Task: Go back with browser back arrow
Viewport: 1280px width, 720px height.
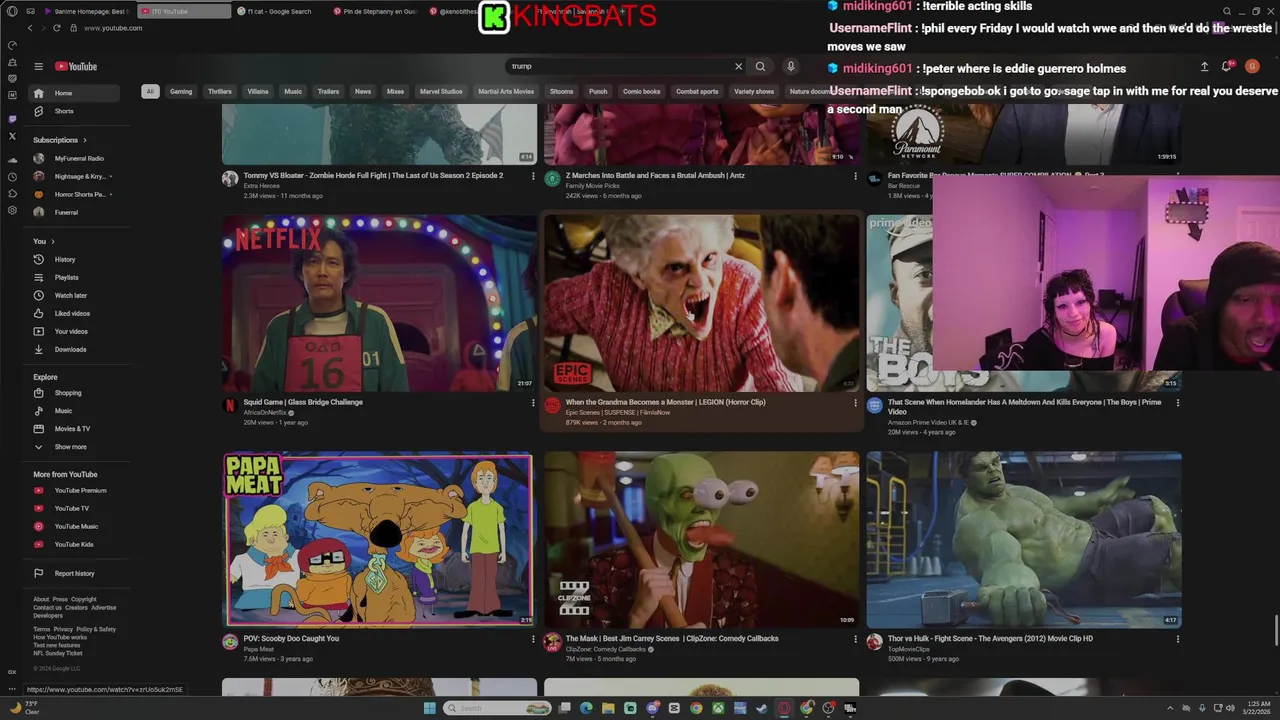Action: click(30, 28)
